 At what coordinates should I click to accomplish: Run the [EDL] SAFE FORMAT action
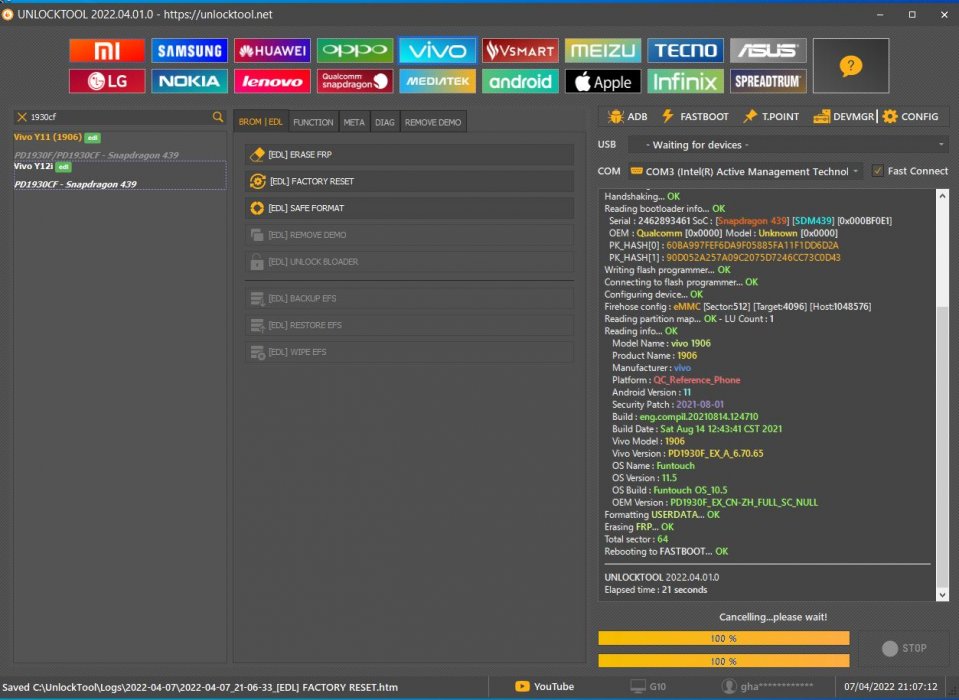pos(409,208)
